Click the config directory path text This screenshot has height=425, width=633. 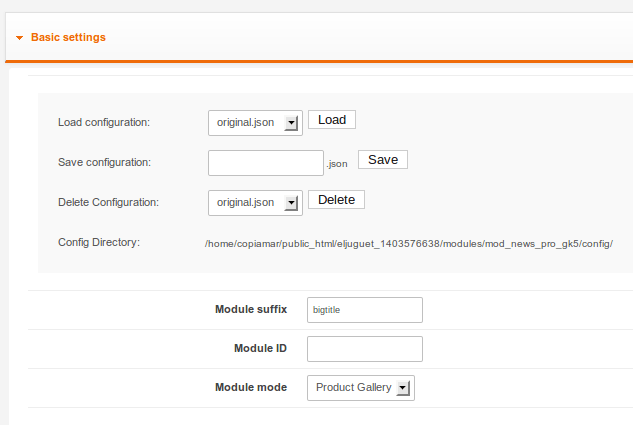(409, 244)
